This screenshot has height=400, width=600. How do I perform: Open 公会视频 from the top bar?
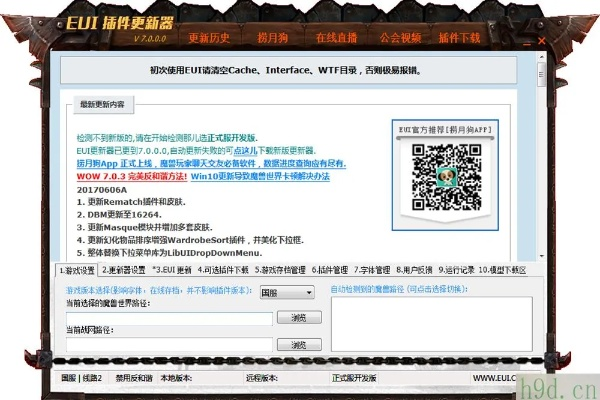coord(399,39)
